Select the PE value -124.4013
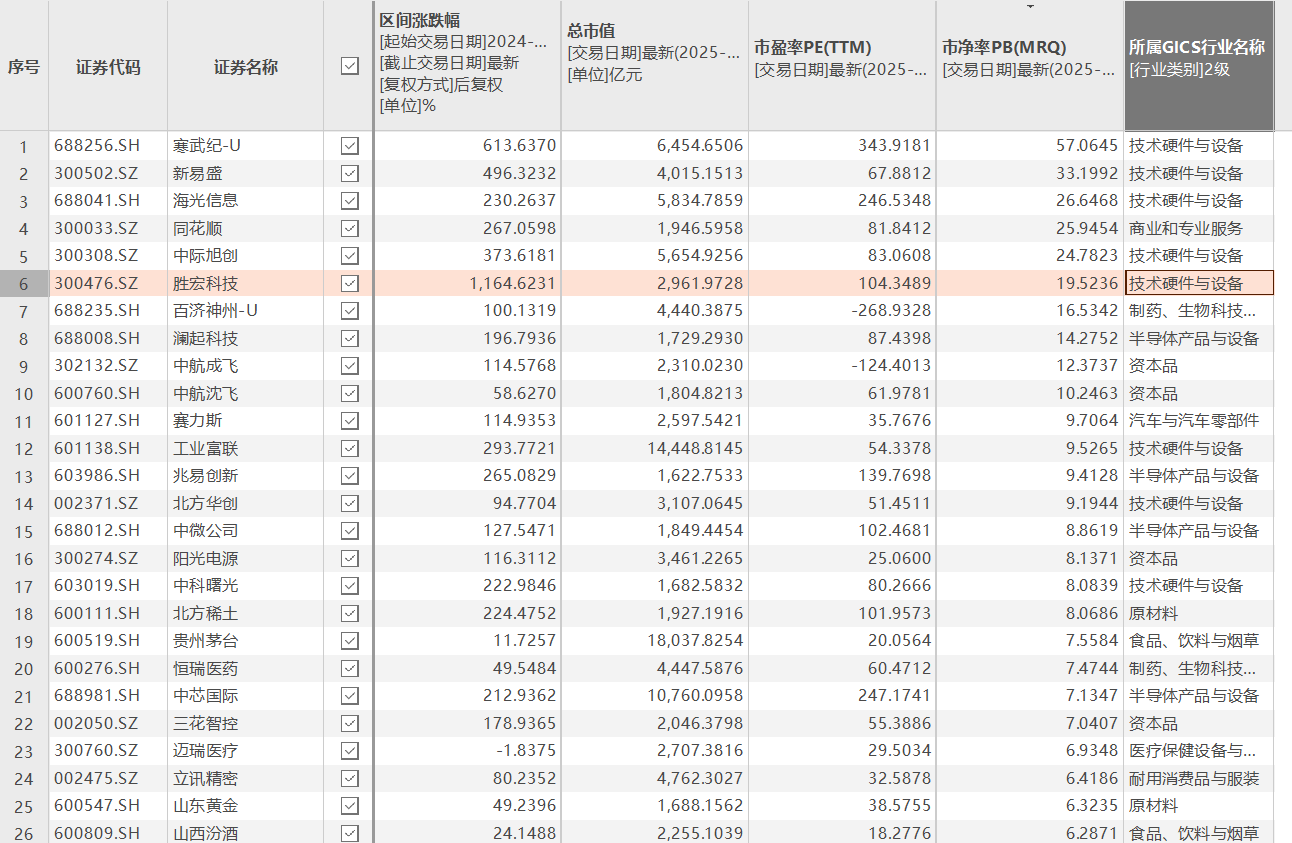The height and width of the screenshot is (843, 1292). pos(891,366)
